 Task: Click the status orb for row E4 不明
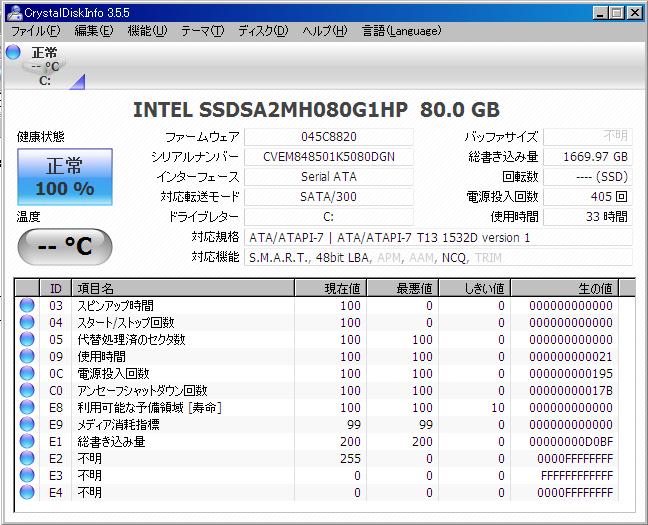(x=27, y=492)
